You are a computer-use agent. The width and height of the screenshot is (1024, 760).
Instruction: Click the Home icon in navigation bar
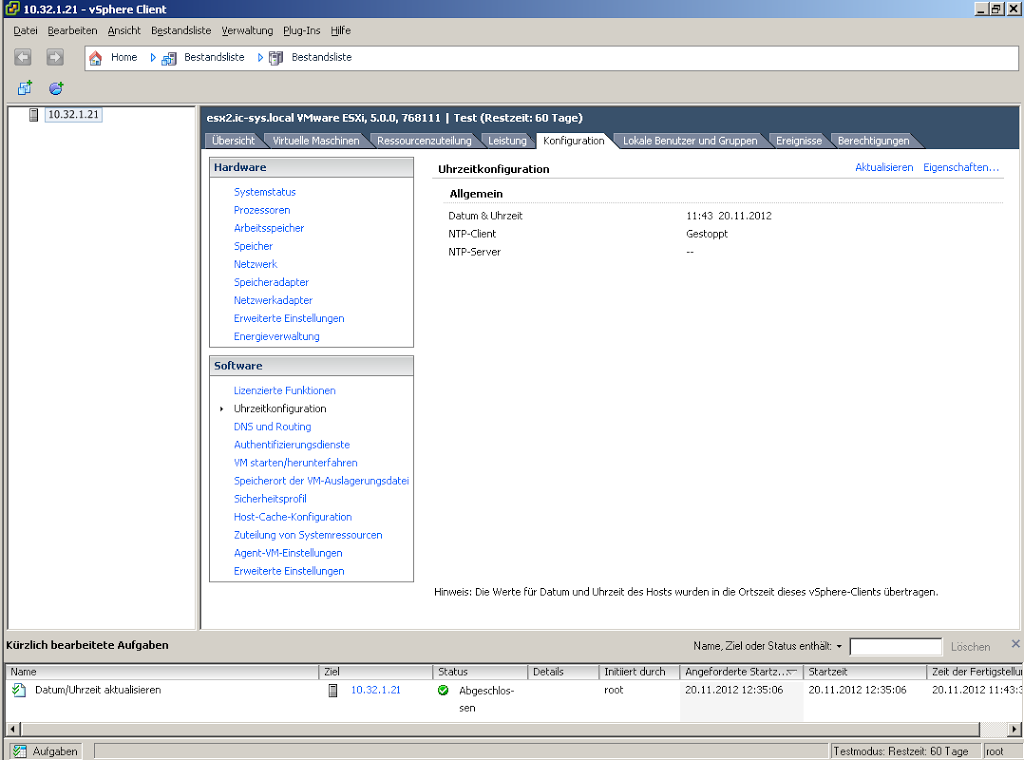[96, 58]
